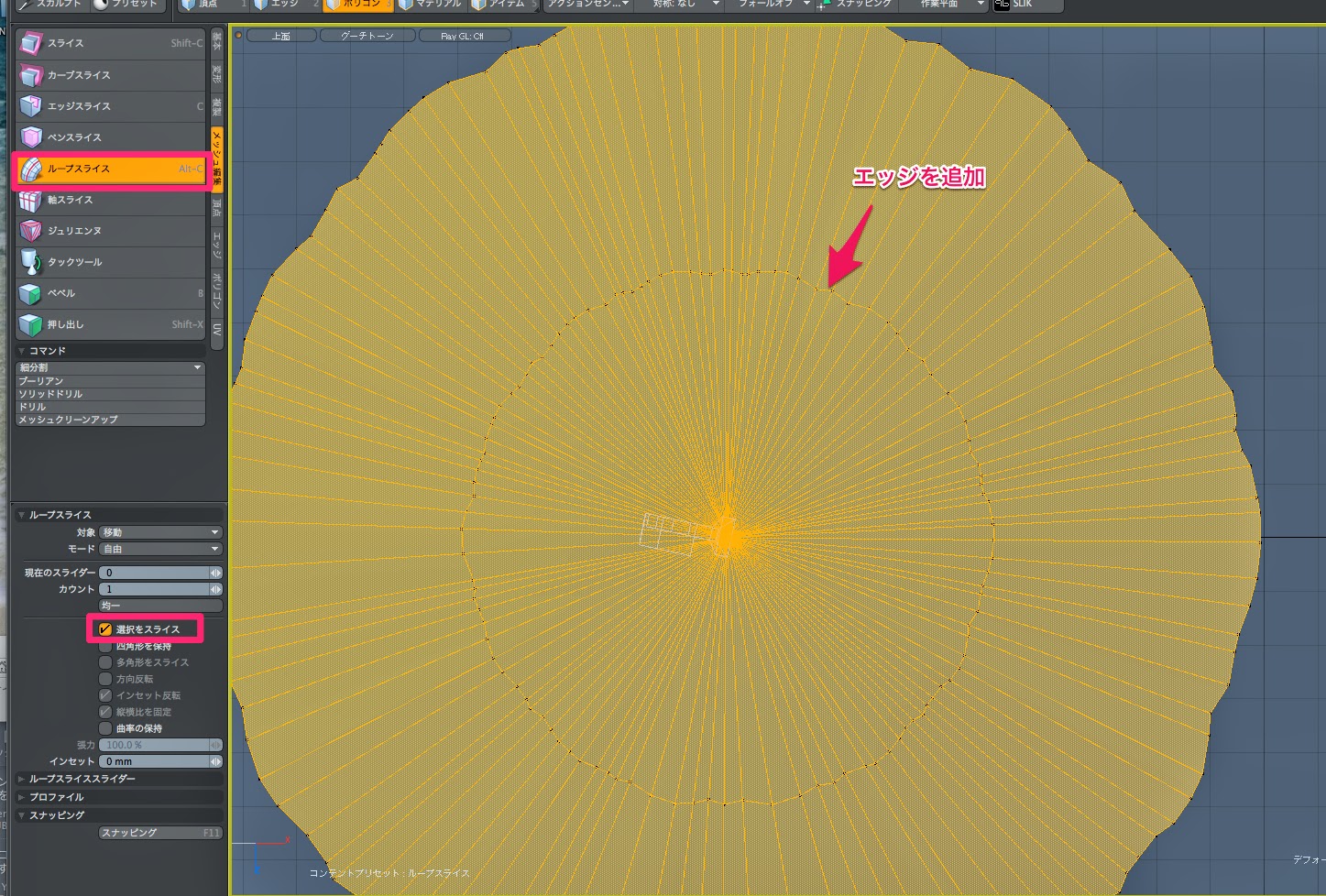Select the 軸スライス tool

click(x=111, y=200)
